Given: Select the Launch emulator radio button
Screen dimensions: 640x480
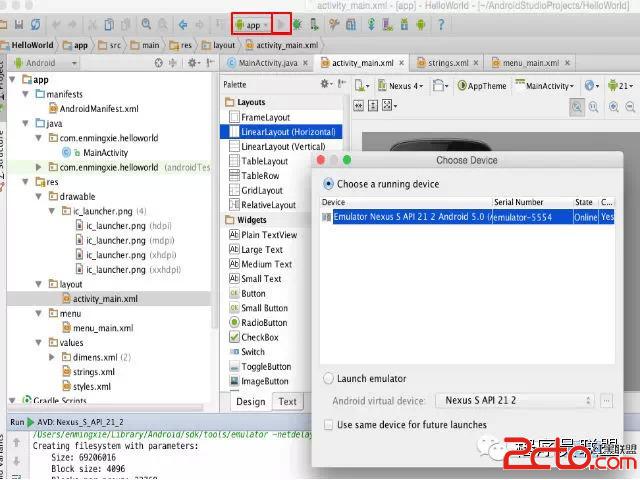Looking at the screenshot, I should (x=328, y=378).
